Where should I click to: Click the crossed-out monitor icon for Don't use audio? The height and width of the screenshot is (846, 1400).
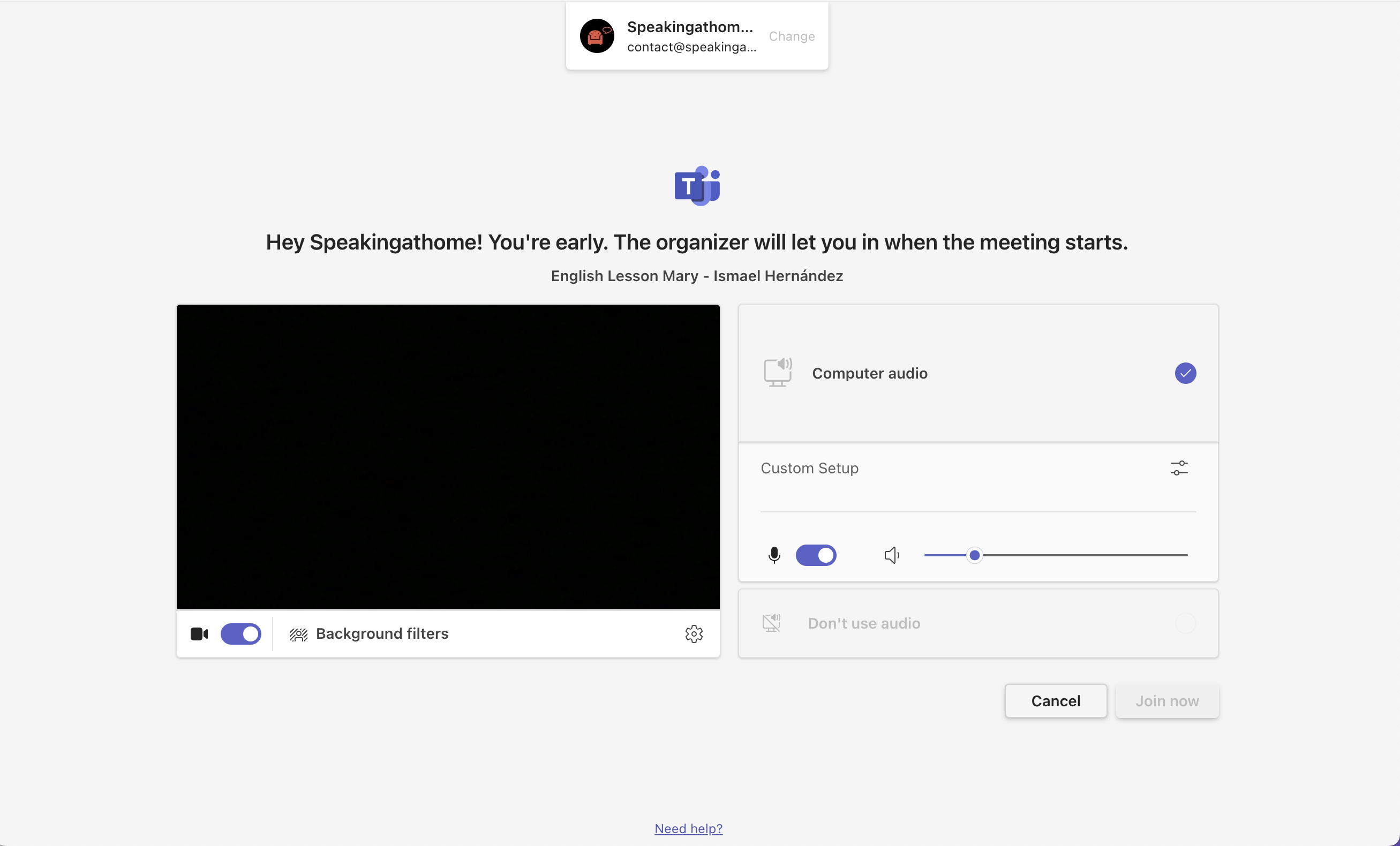pos(771,623)
